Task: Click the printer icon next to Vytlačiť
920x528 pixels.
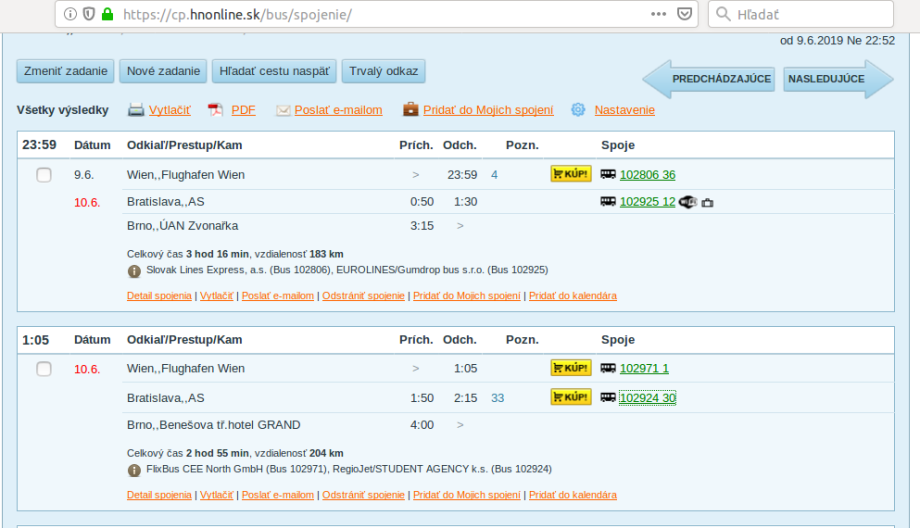Action: coord(136,110)
